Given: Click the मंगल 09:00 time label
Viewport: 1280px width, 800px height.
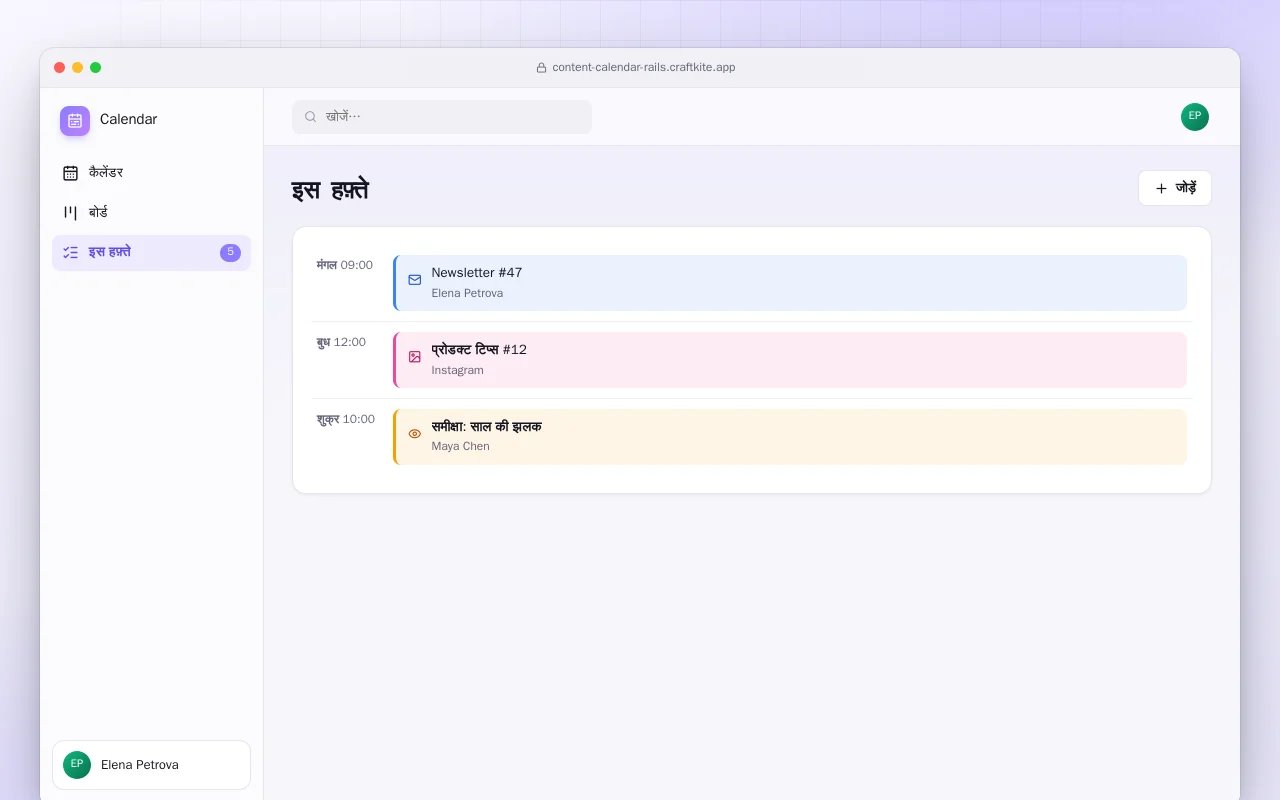Looking at the screenshot, I should (344, 266).
